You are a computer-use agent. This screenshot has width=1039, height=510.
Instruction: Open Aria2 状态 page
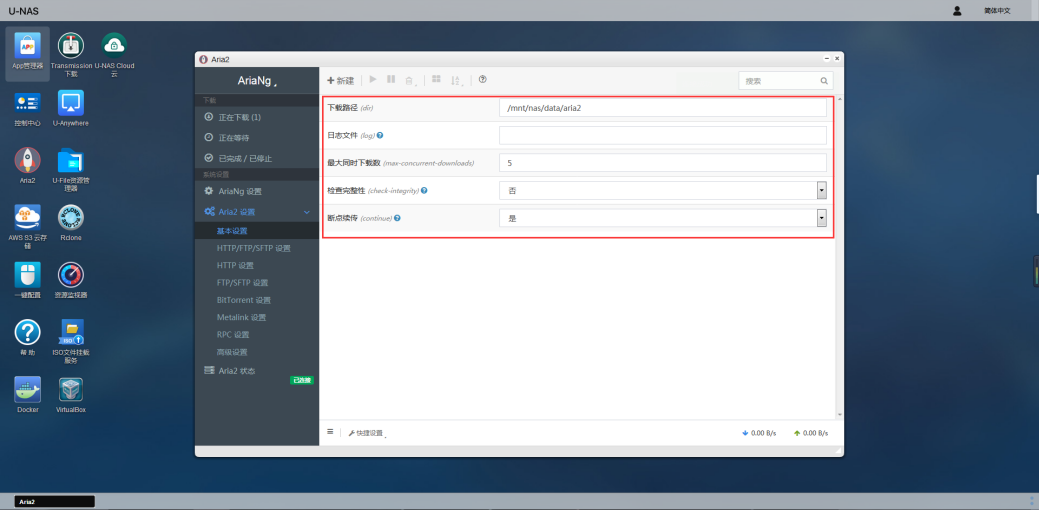256,371
